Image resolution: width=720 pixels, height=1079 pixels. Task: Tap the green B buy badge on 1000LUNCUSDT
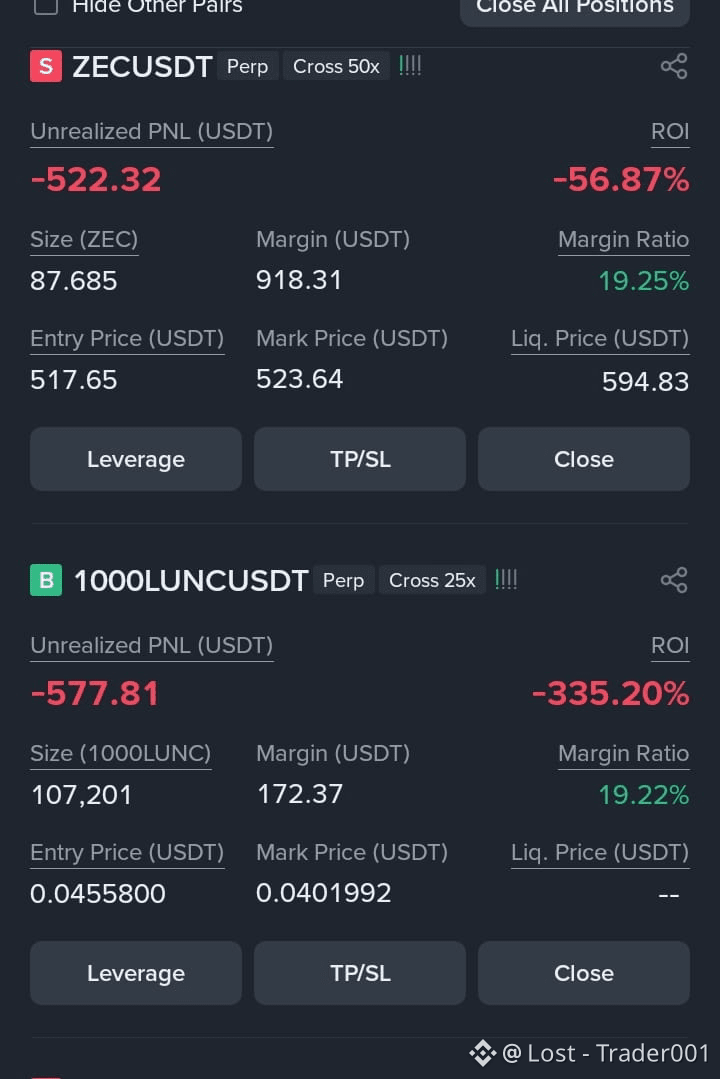46,580
